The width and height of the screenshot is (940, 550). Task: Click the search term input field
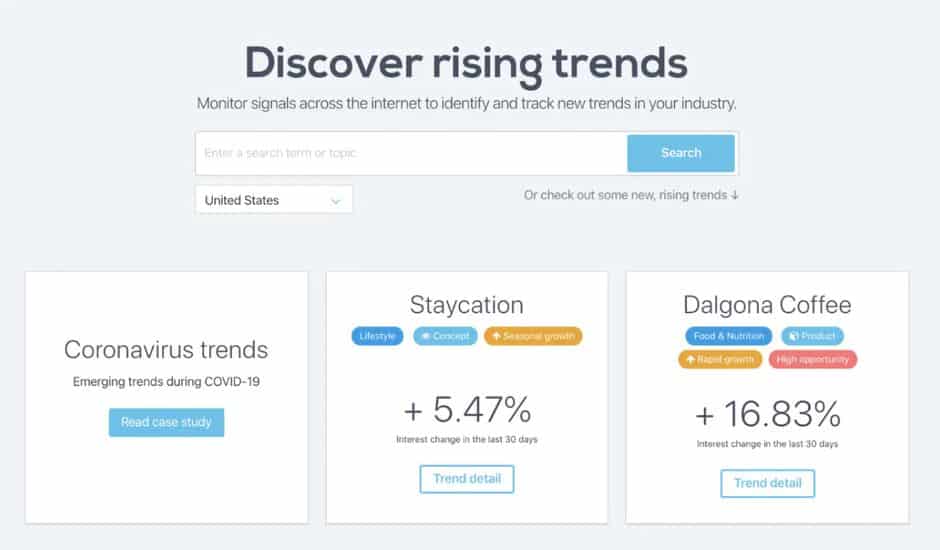coord(411,153)
